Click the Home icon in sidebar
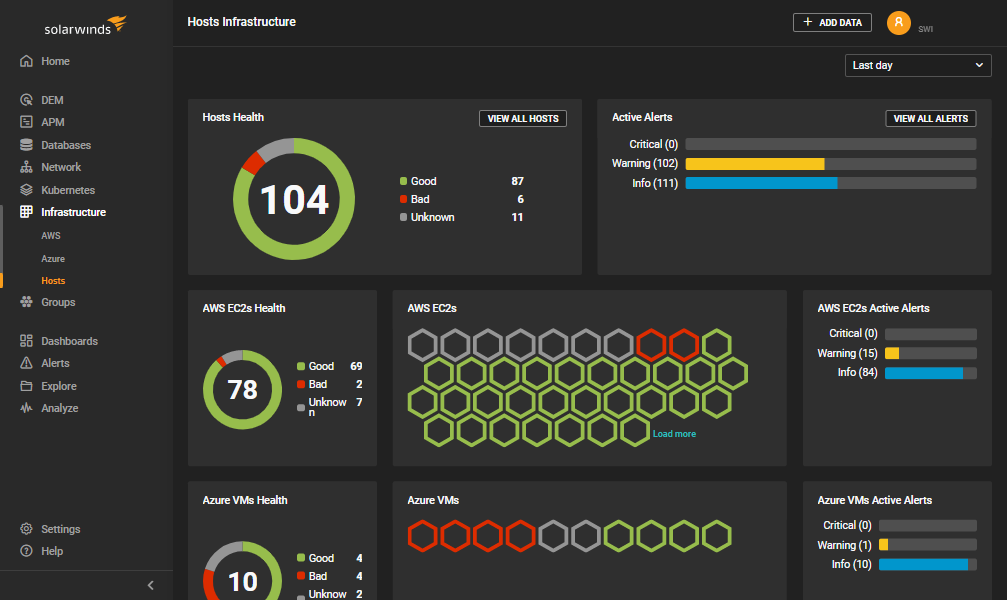Viewport: 1007px width, 600px height. pyautogui.click(x=26, y=61)
